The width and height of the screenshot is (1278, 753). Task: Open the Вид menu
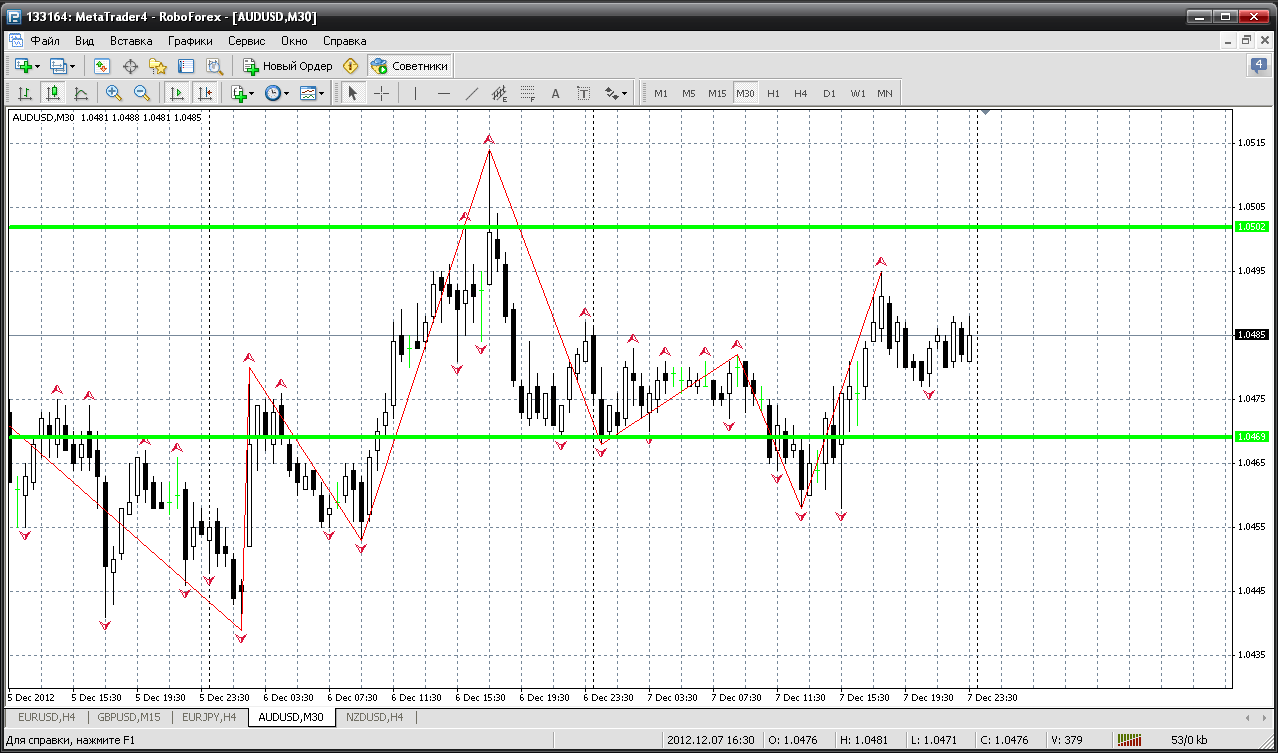pyautogui.click(x=85, y=41)
